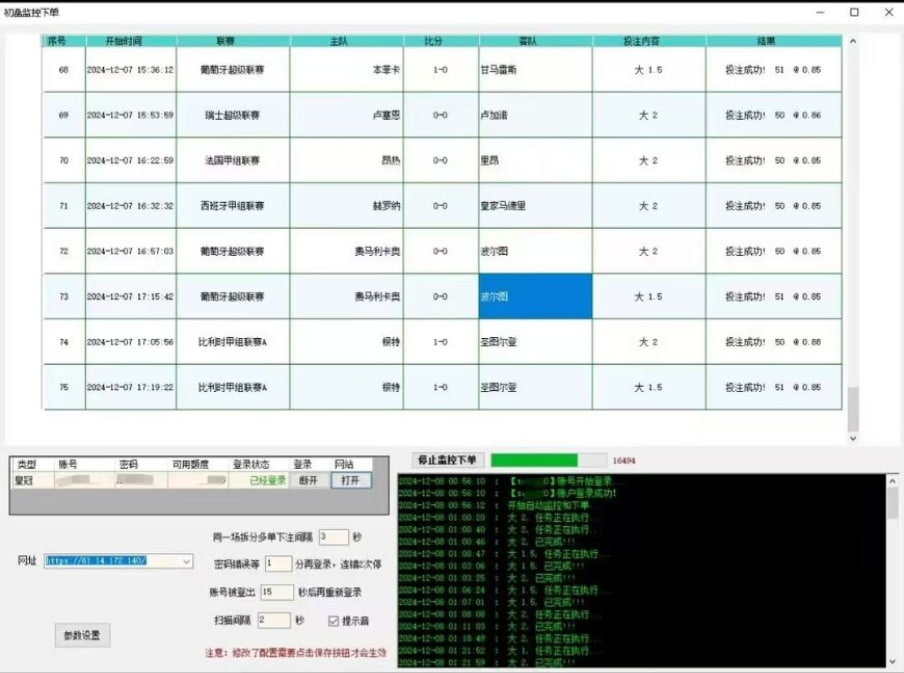Open 参数设置 parameter settings

82,635
